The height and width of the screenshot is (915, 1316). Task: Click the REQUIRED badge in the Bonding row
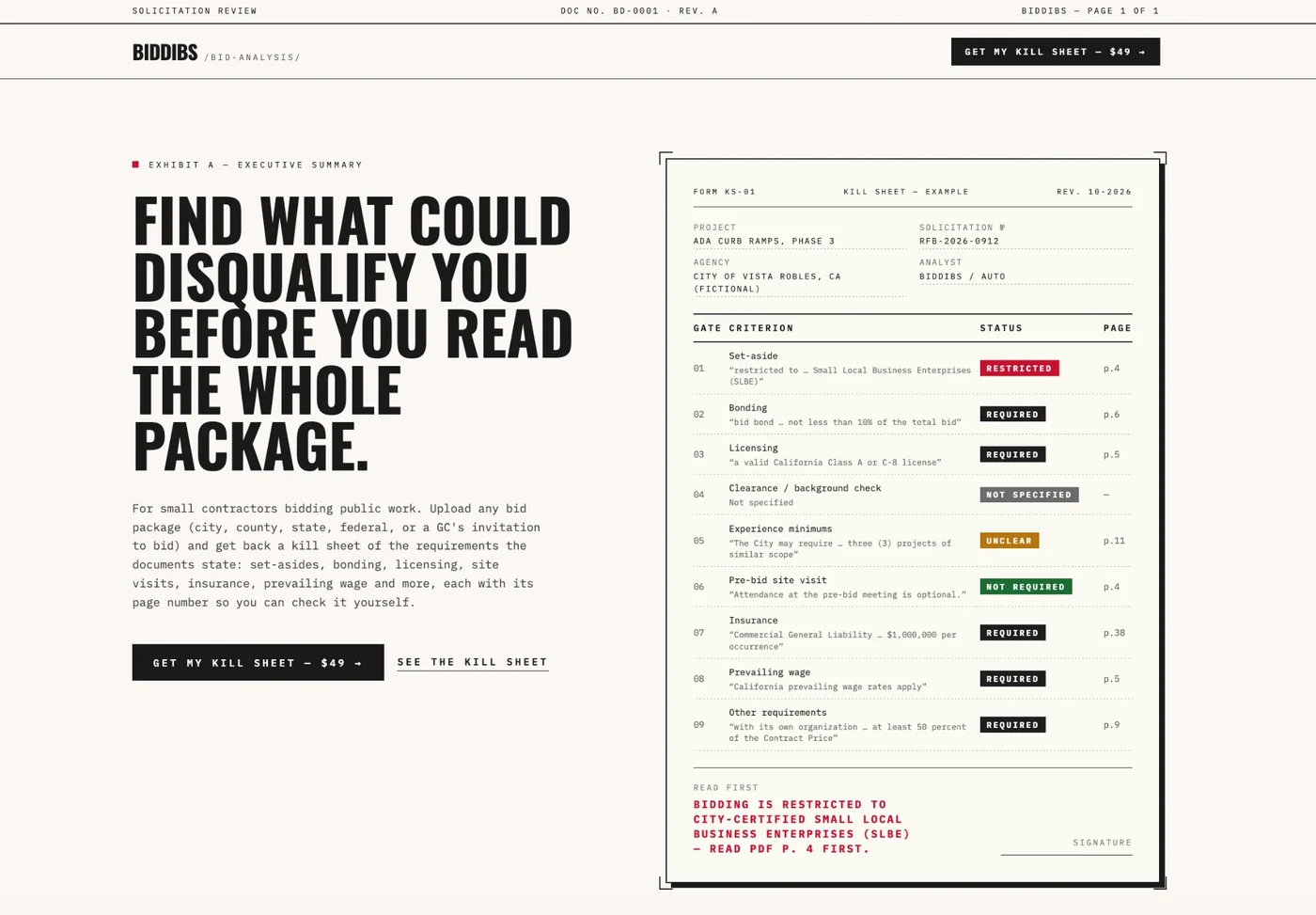[1012, 415]
